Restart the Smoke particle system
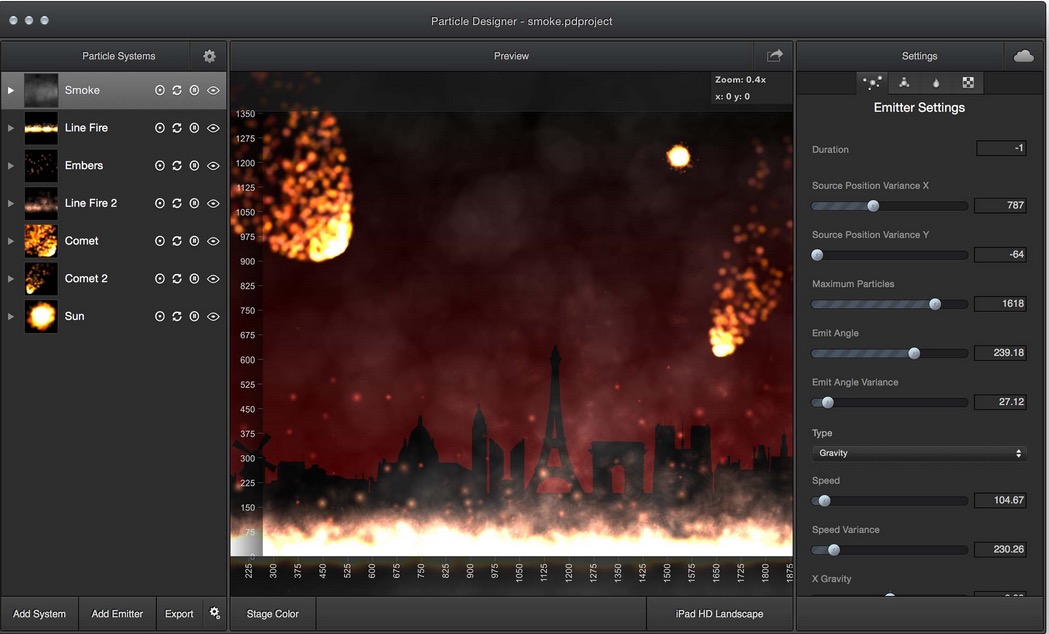Viewport: 1049px width, 634px height. [177, 90]
